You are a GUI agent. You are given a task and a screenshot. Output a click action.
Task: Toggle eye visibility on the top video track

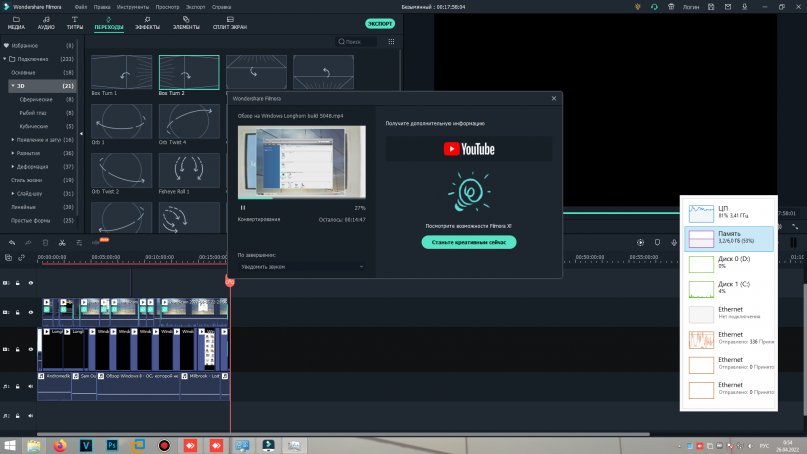click(x=31, y=283)
